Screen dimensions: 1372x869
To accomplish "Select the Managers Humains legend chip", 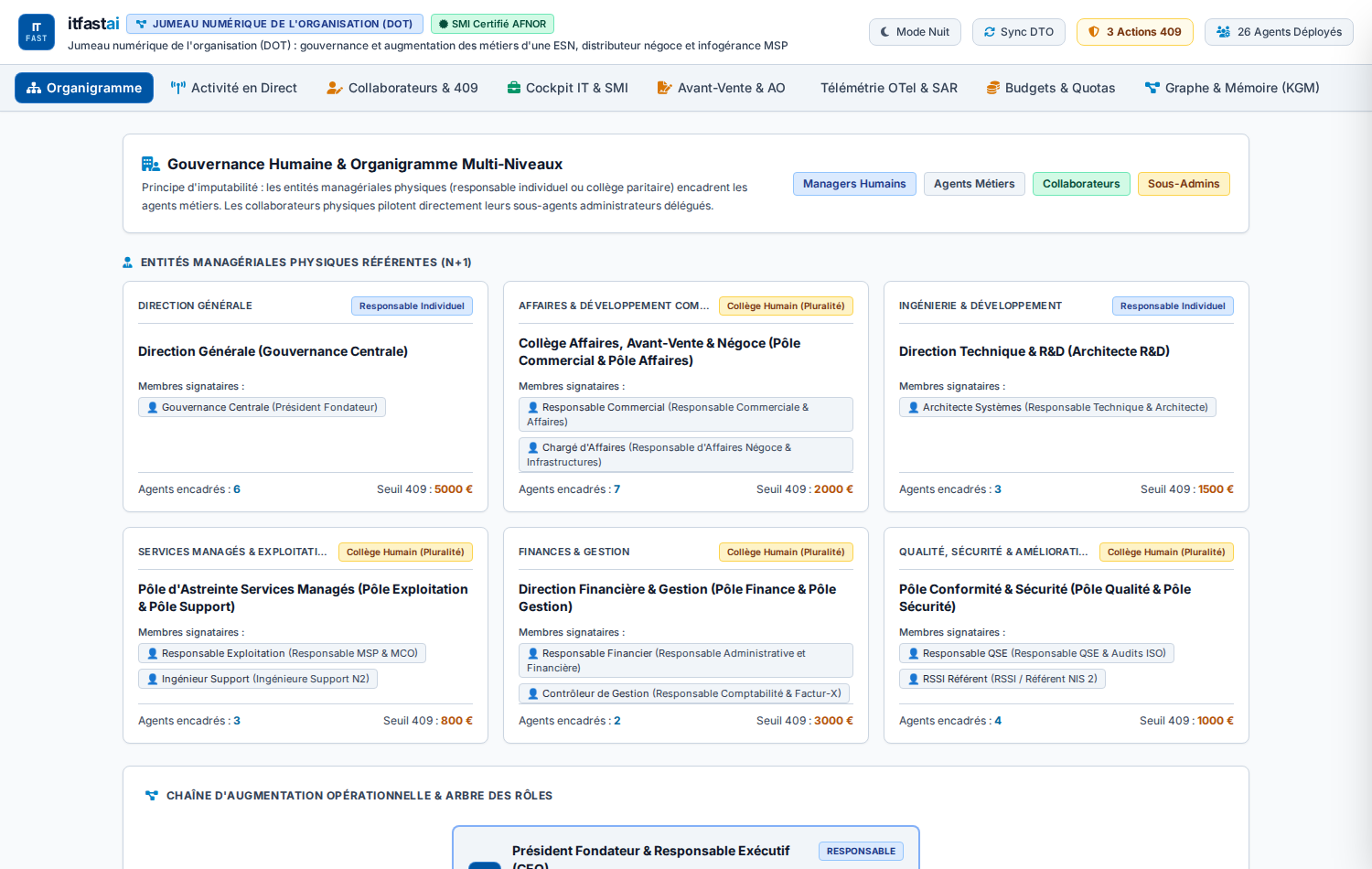I will (x=854, y=184).
